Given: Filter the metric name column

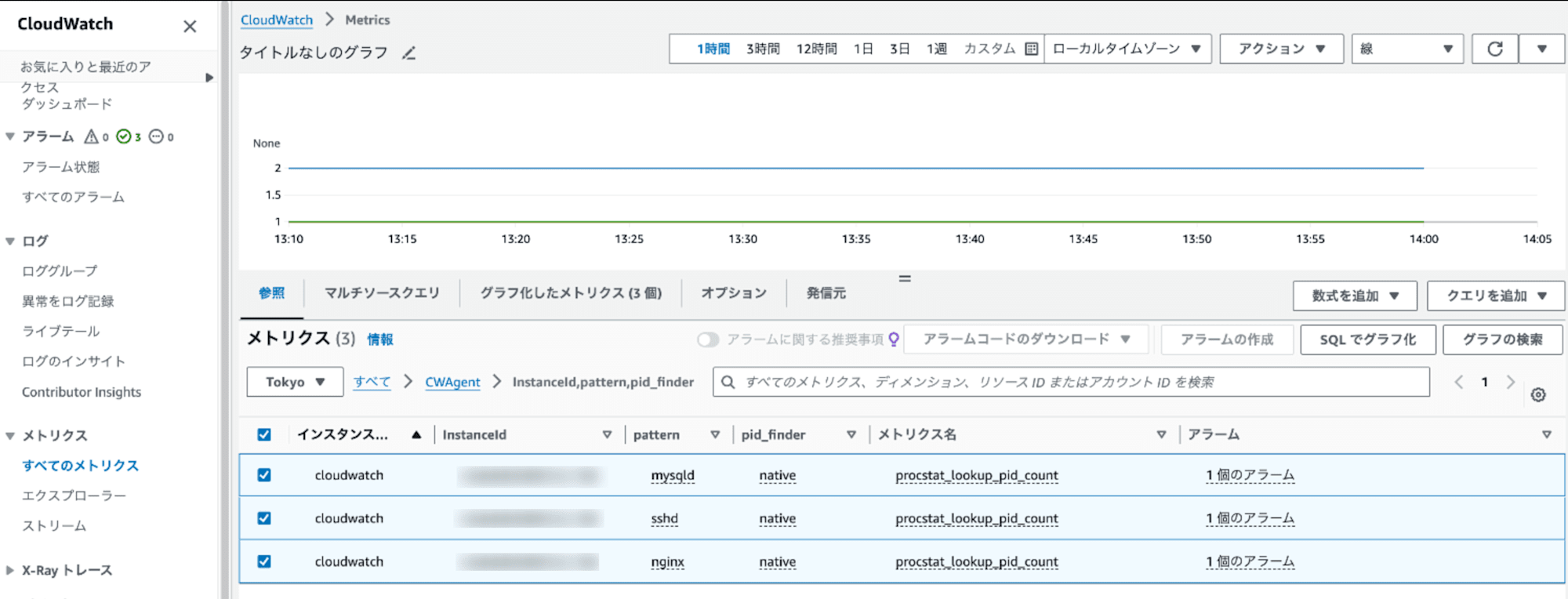Looking at the screenshot, I should (x=1161, y=434).
